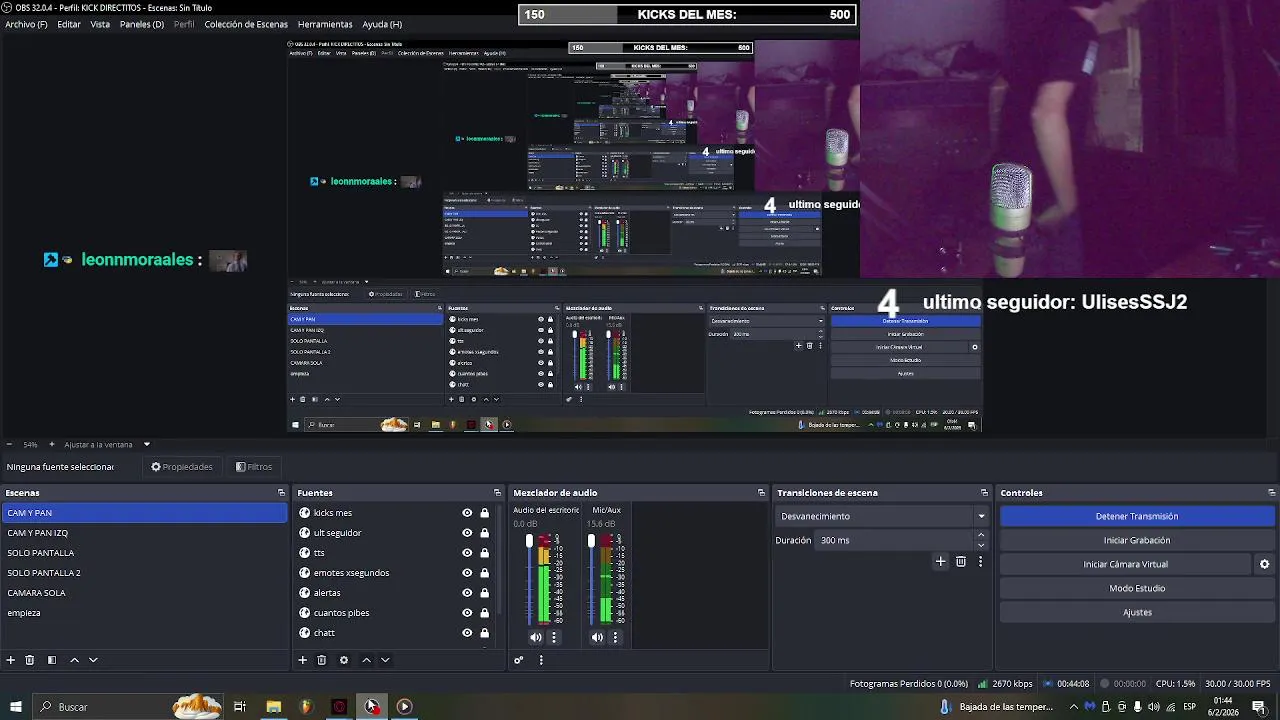This screenshot has height=720, width=1280.
Task: Pop out the Fuentes dock
Action: click(x=497, y=493)
